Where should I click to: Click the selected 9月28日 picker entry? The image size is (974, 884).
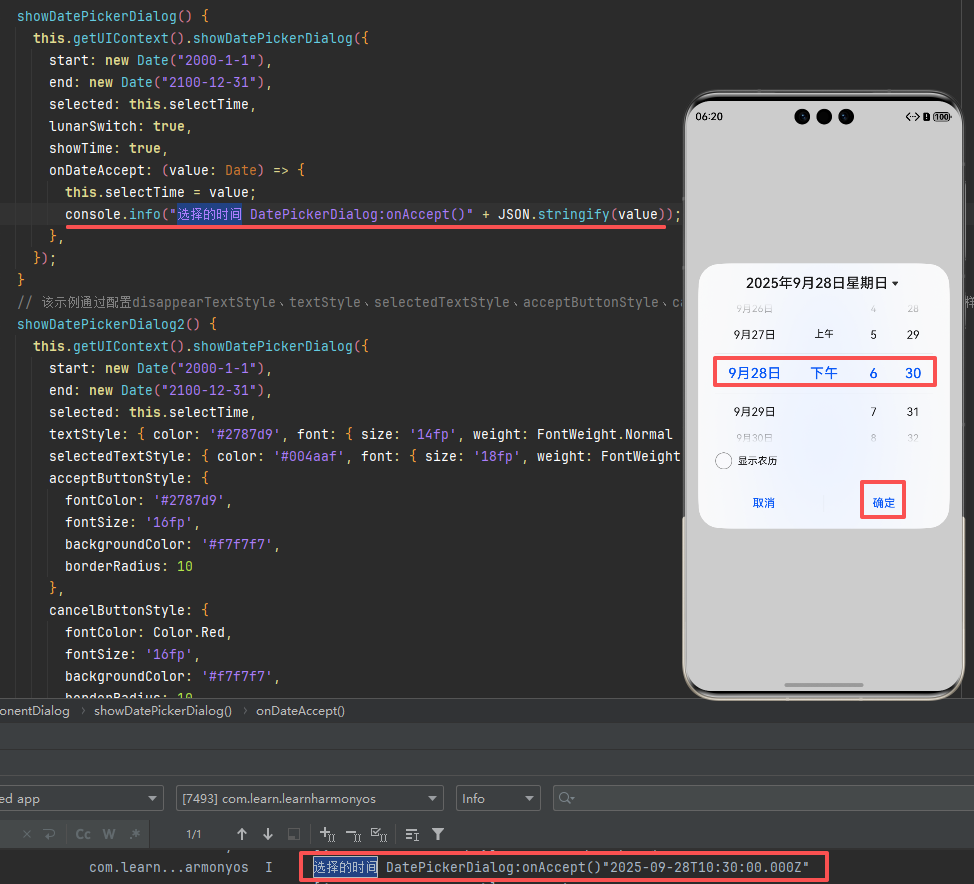(x=754, y=373)
